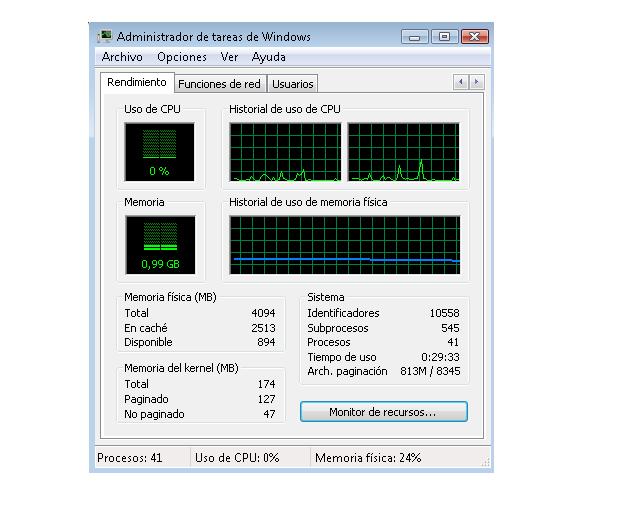The width and height of the screenshot is (640, 512).
Task: Click the window resize grip in status bar
Action: [x=485, y=462]
